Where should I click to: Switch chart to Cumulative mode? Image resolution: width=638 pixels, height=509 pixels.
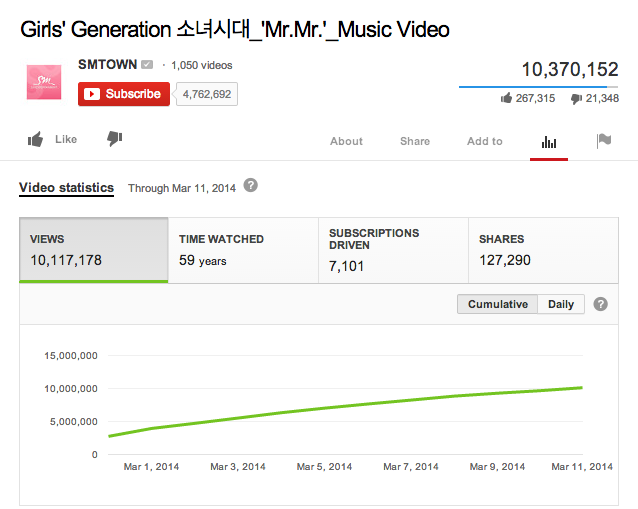point(498,304)
